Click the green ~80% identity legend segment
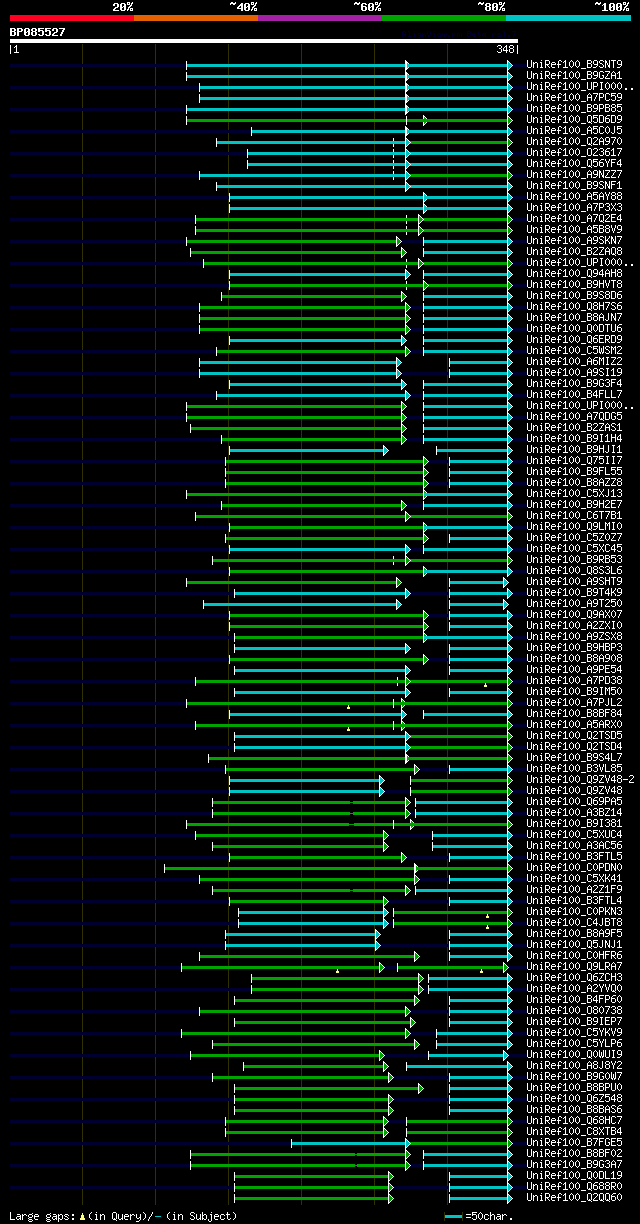This screenshot has width=640, height=1224. pyautogui.click(x=444, y=18)
